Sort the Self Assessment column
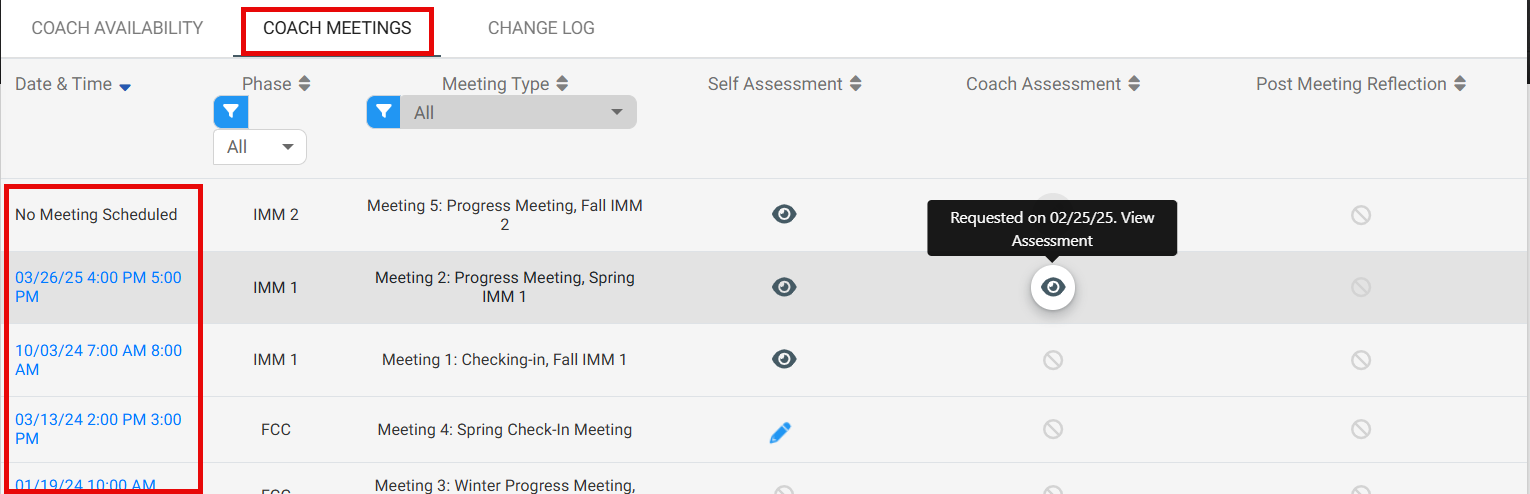This screenshot has width=1530, height=494. coord(855,85)
